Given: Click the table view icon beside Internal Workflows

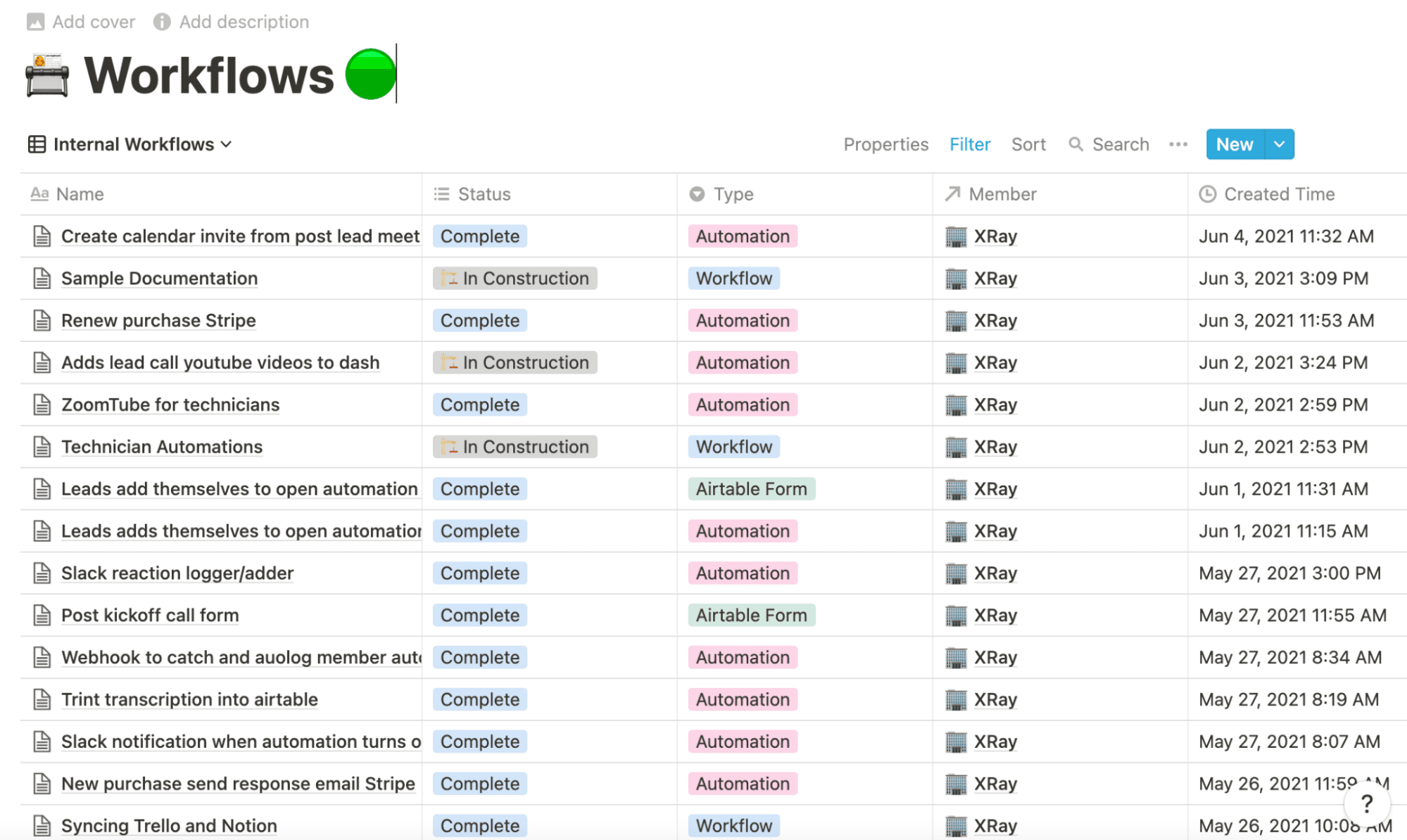Looking at the screenshot, I should click(x=37, y=144).
